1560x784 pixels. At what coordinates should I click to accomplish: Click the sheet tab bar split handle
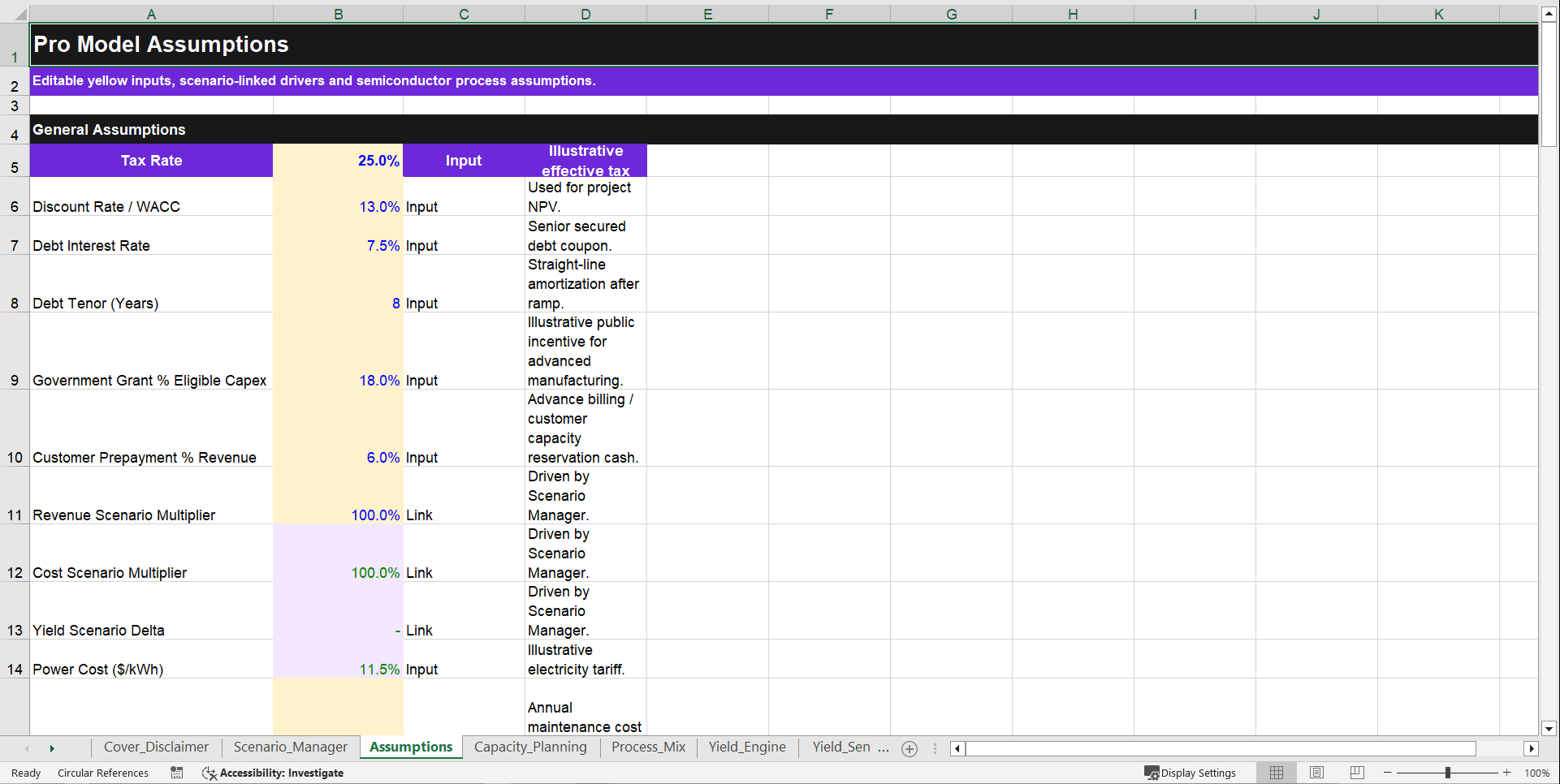coord(935,748)
